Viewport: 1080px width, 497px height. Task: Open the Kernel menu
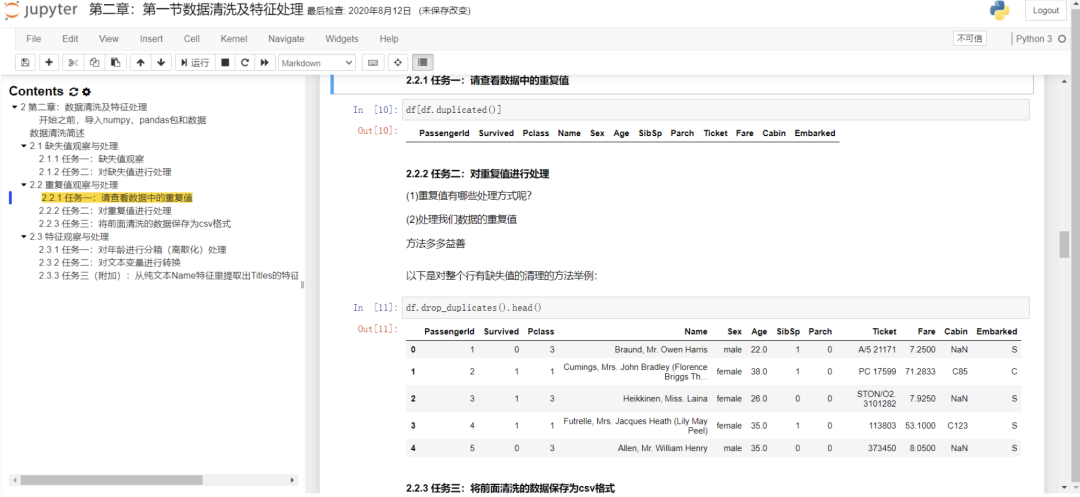(x=233, y=39)
